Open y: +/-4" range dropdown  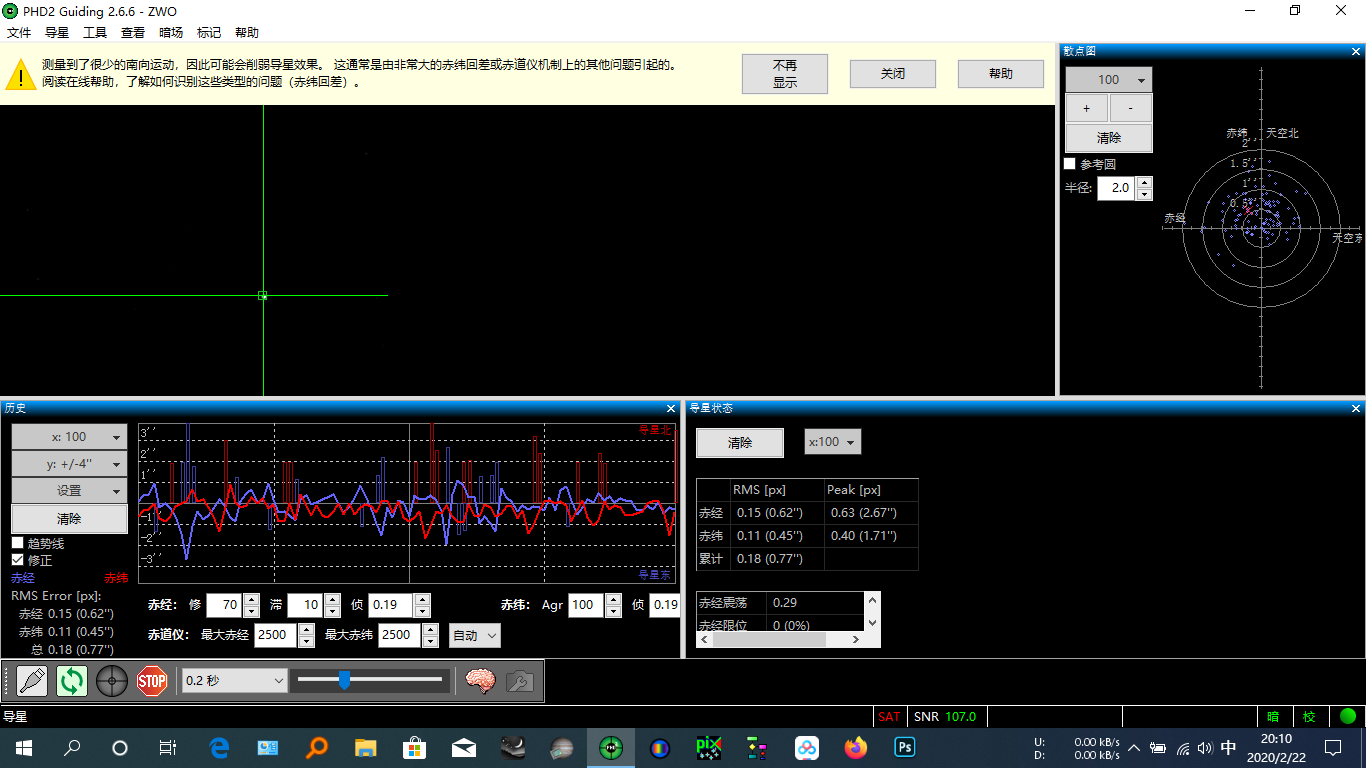click(x=69, y=464)
